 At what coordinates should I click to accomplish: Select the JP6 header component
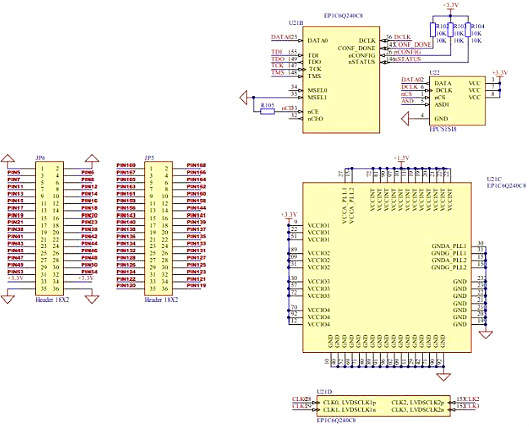tap(50, 228)
